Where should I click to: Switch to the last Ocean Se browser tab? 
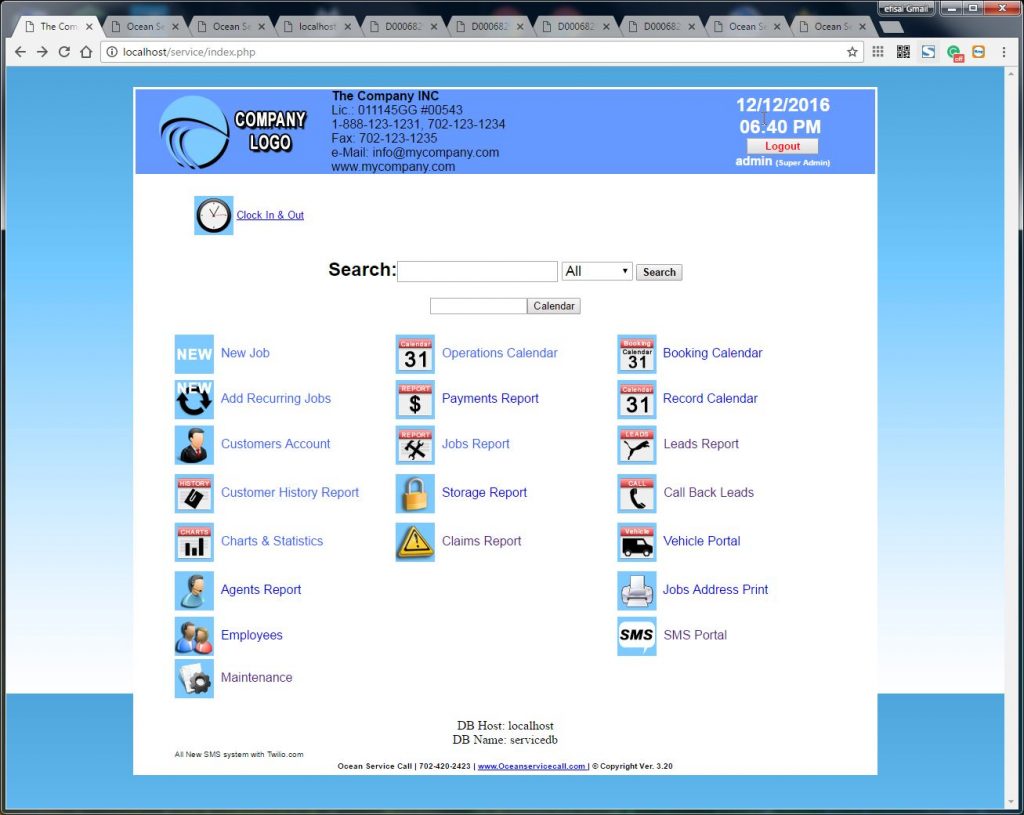pos(828,27)
